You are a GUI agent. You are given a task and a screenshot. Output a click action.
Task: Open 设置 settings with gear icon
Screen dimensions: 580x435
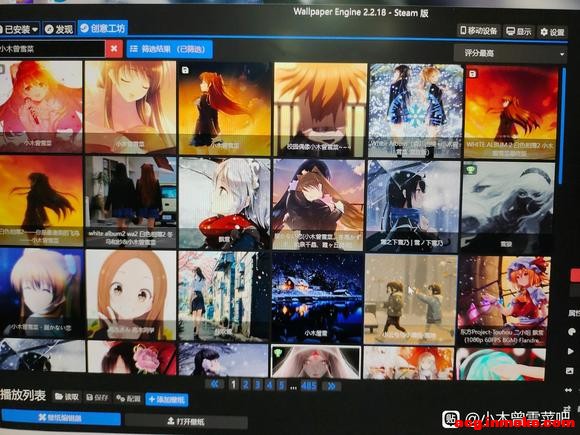552,32
